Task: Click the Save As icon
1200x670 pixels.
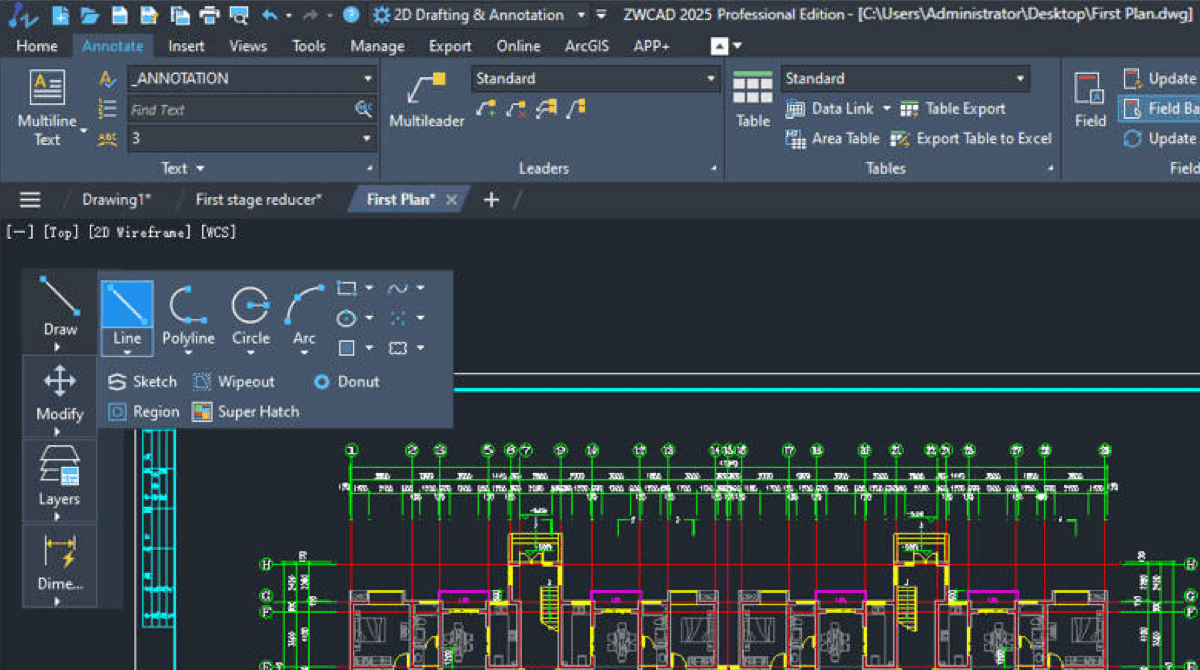Action: 150,15
